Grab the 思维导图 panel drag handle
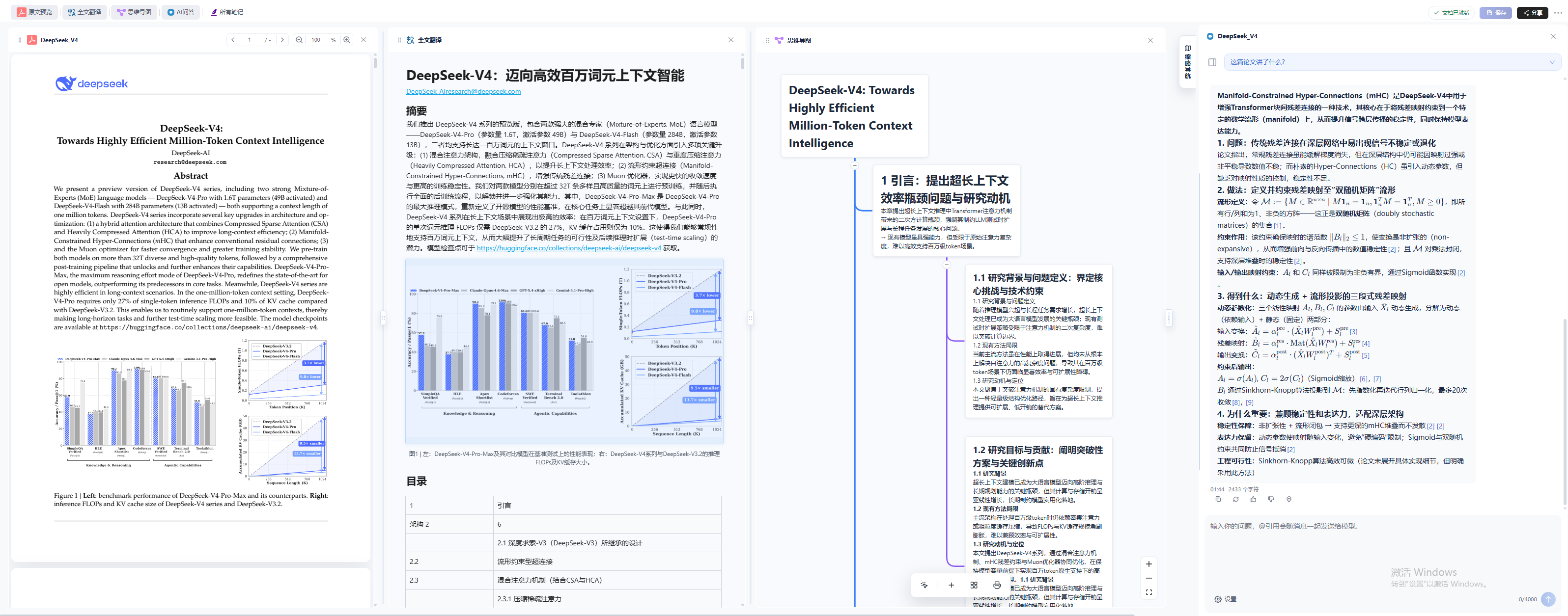 (x=767, y=40)
